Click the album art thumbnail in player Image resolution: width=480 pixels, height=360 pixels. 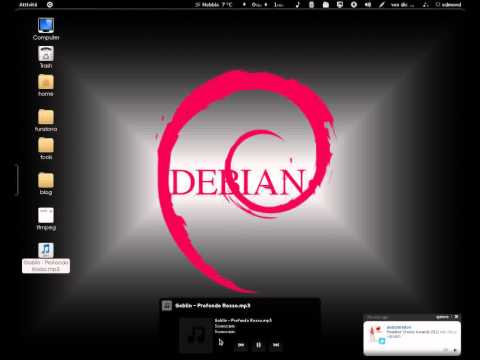196,335
